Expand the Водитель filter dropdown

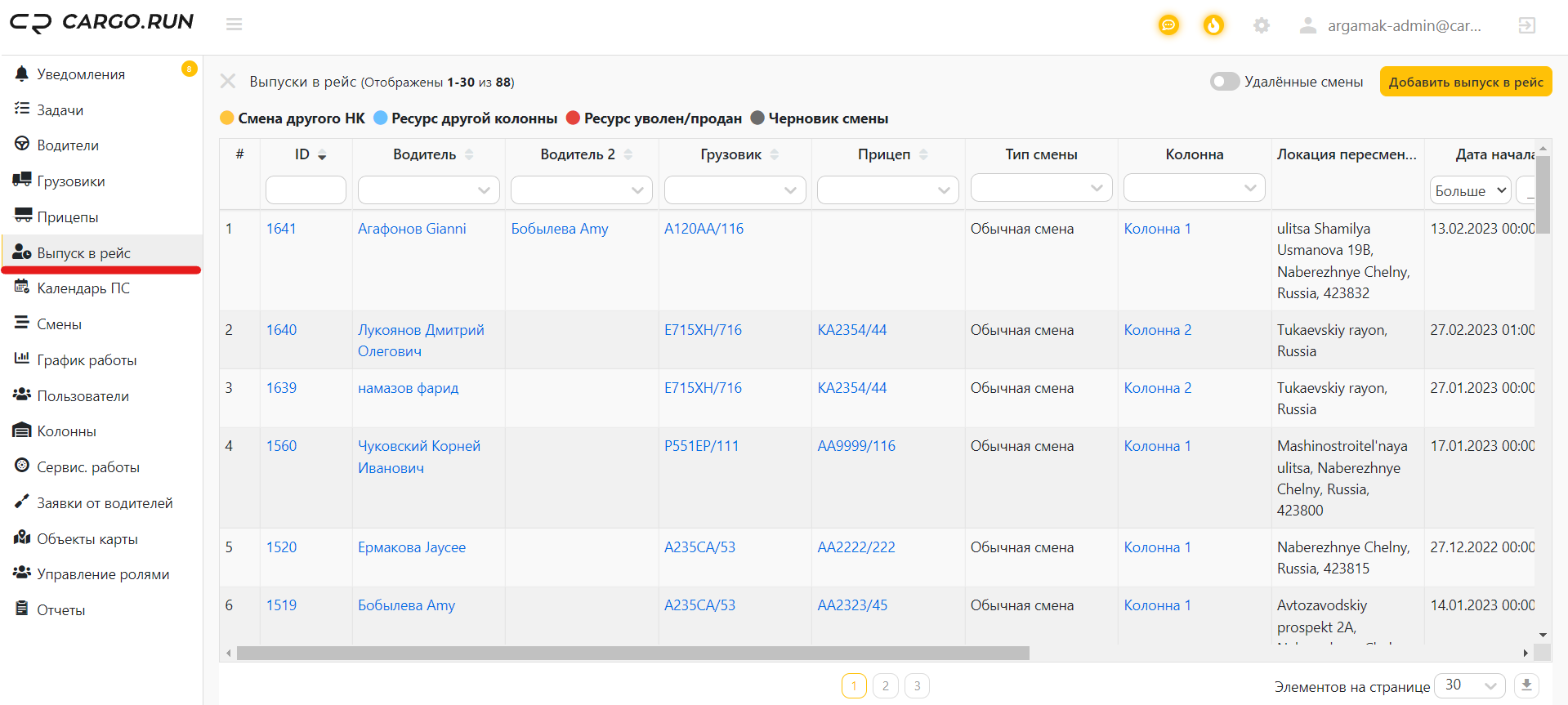(429, 190)
